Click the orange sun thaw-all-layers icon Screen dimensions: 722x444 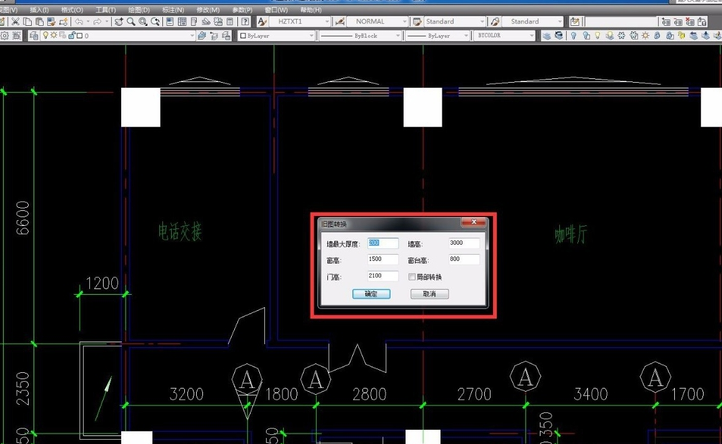click(645, 35)
